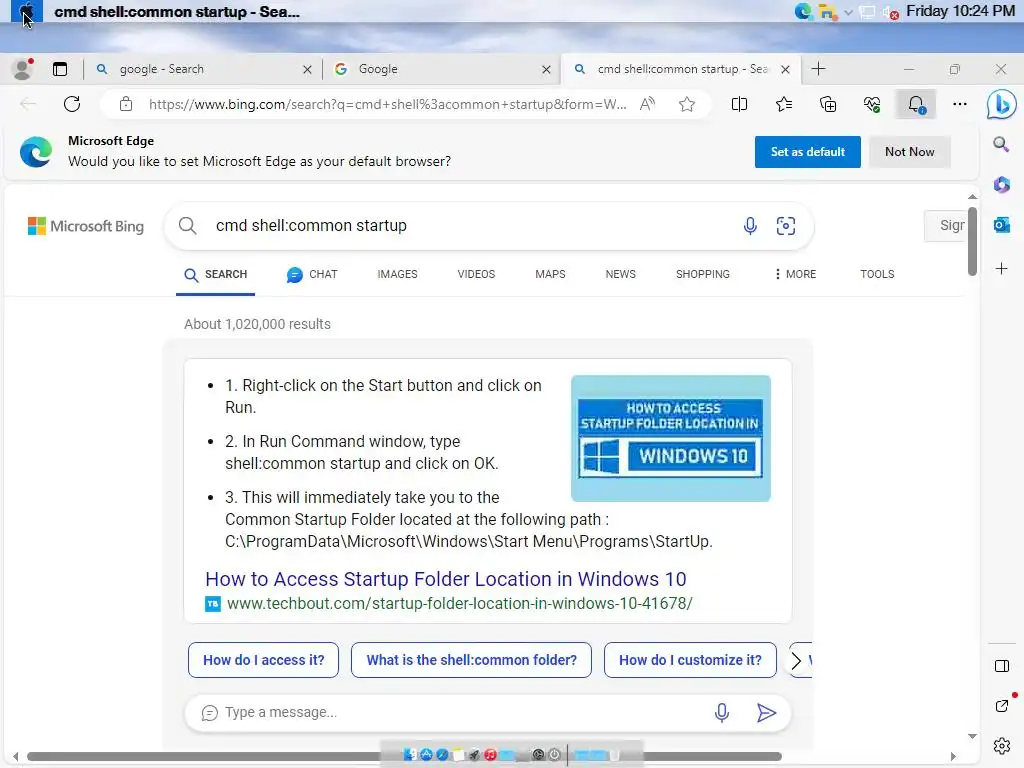This screenshot has width=1024, height=768.
Task: Click Set as default button
Action: (808, 152)
